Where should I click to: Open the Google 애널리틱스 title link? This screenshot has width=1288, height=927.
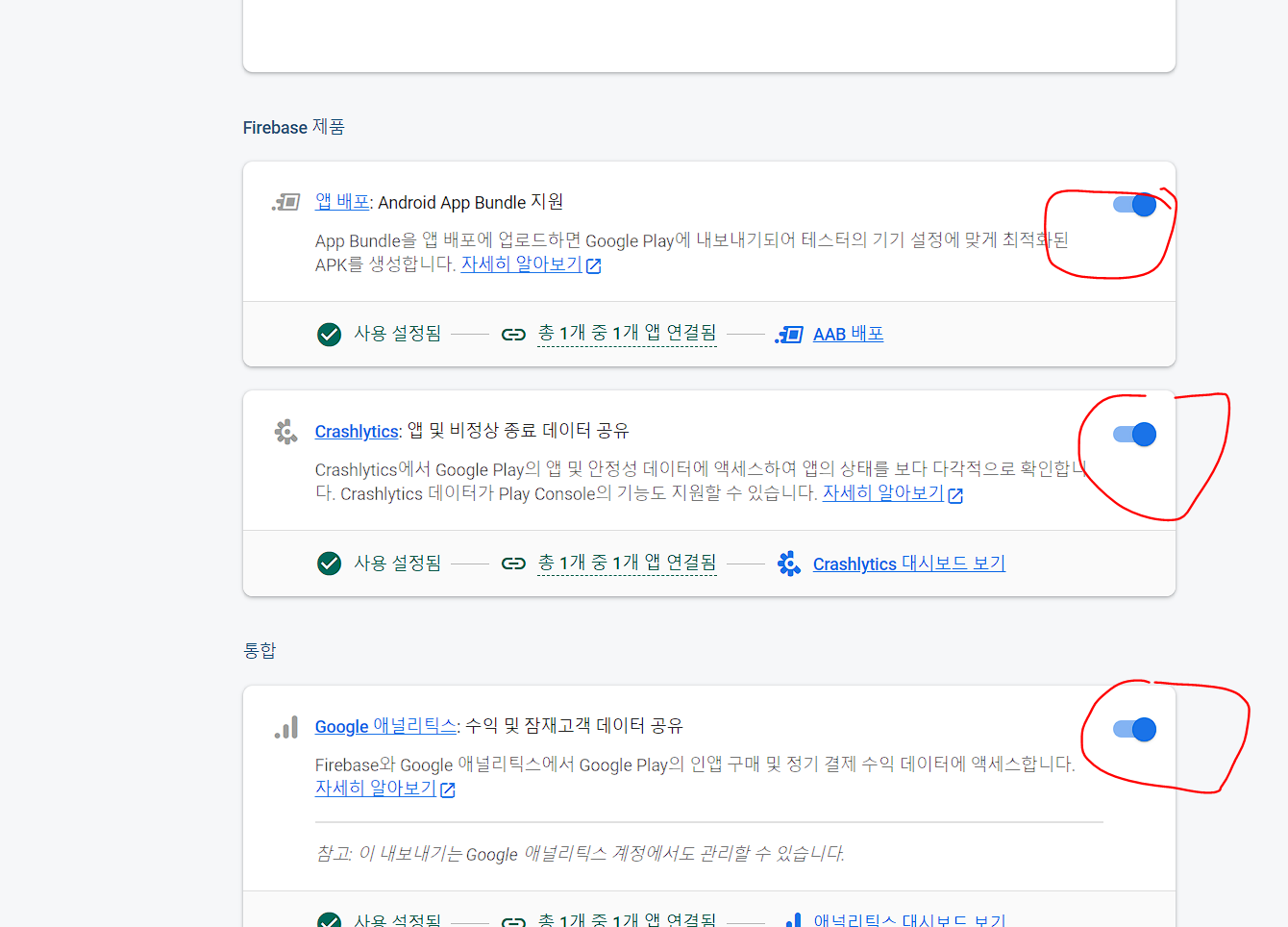pyautogui.click(x=385, y=726)
